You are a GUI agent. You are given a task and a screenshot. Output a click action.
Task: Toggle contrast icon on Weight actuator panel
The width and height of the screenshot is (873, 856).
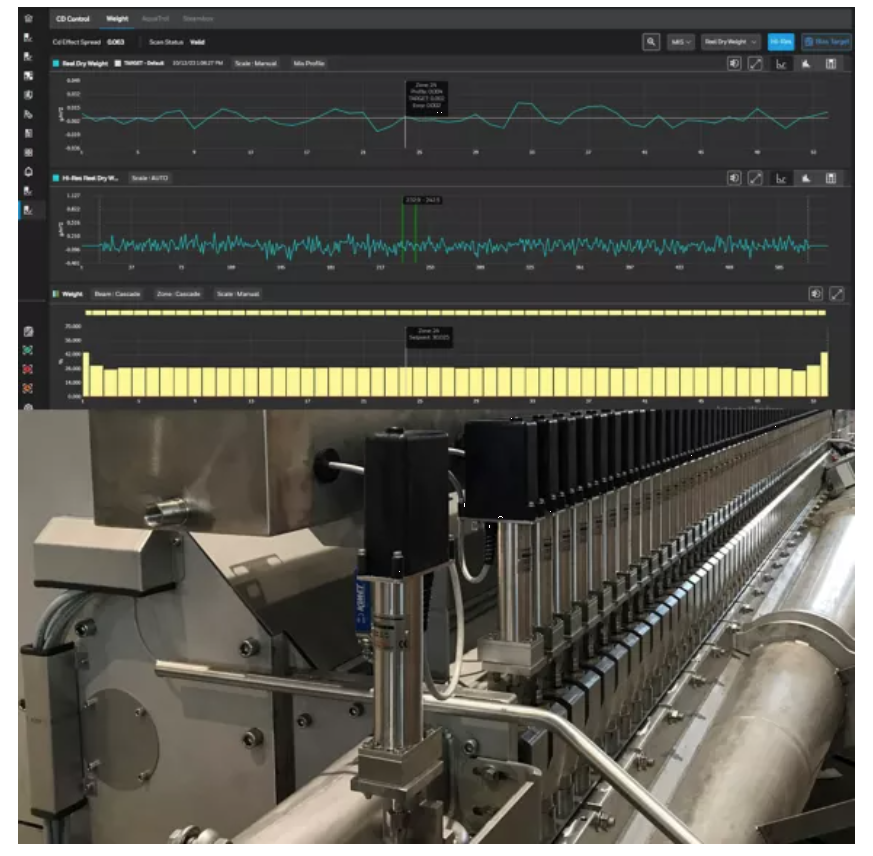click(x=816, y=294)
